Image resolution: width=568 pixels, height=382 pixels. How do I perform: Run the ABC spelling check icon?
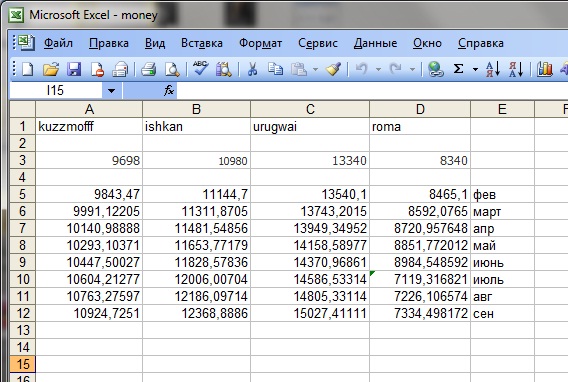click(x=200, y=68)
